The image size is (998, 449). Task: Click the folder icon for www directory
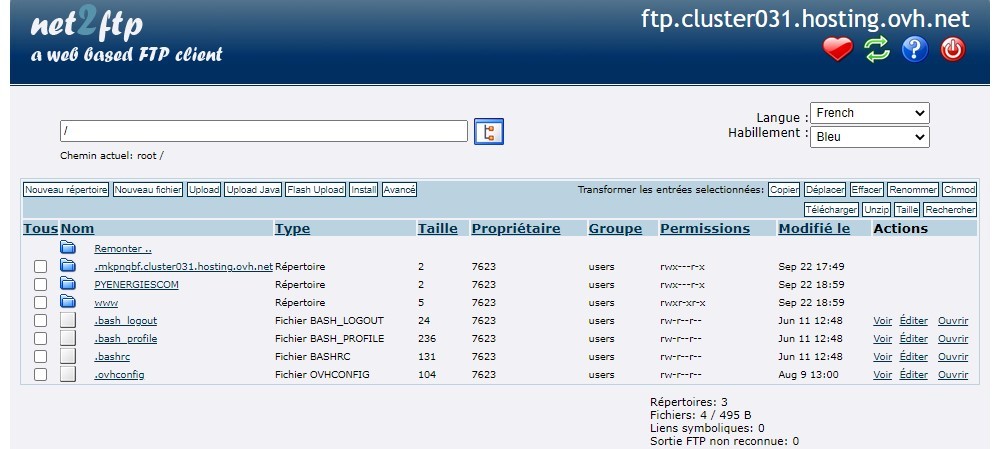[68, 302]
